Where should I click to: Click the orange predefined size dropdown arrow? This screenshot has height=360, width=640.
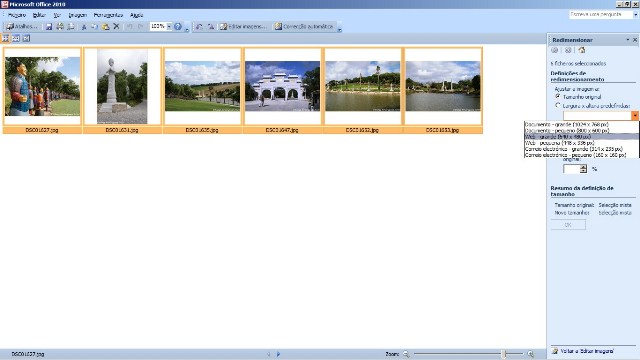click(635, 116)
